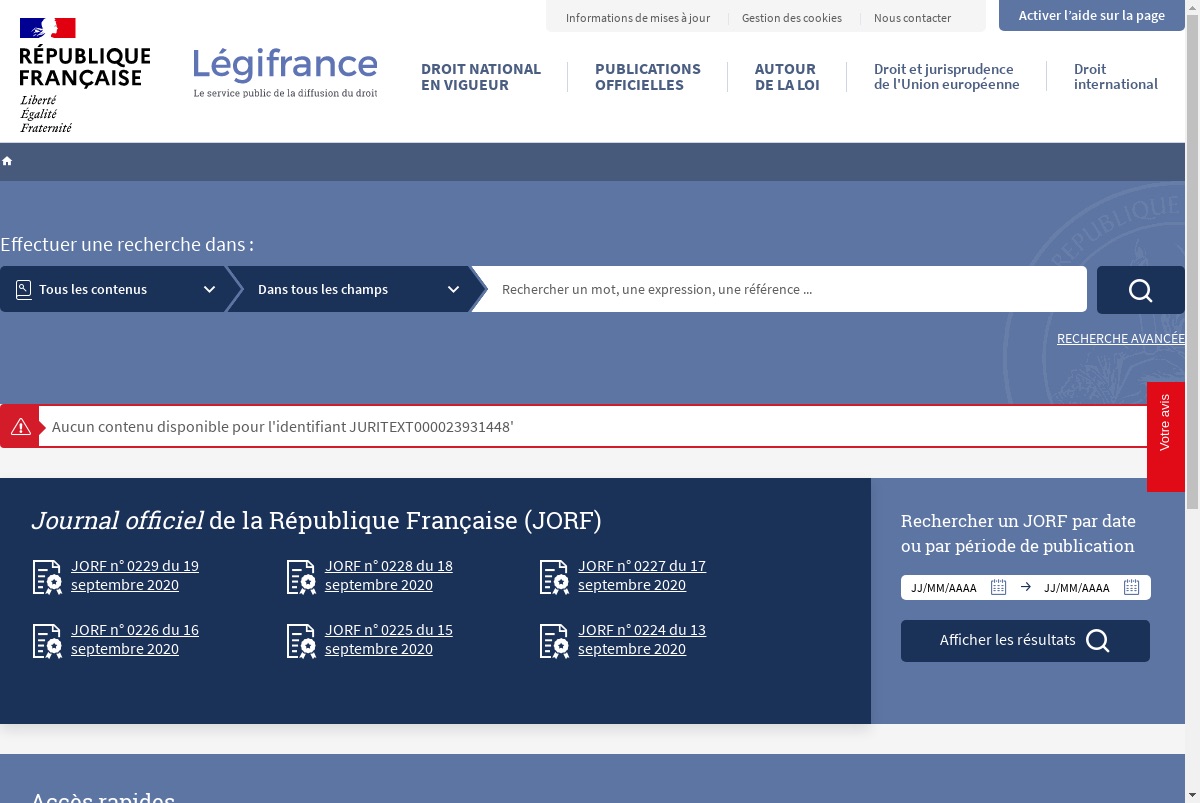
Task: Click the document icon beside JORF n° 0224
Action: (554, 641)
